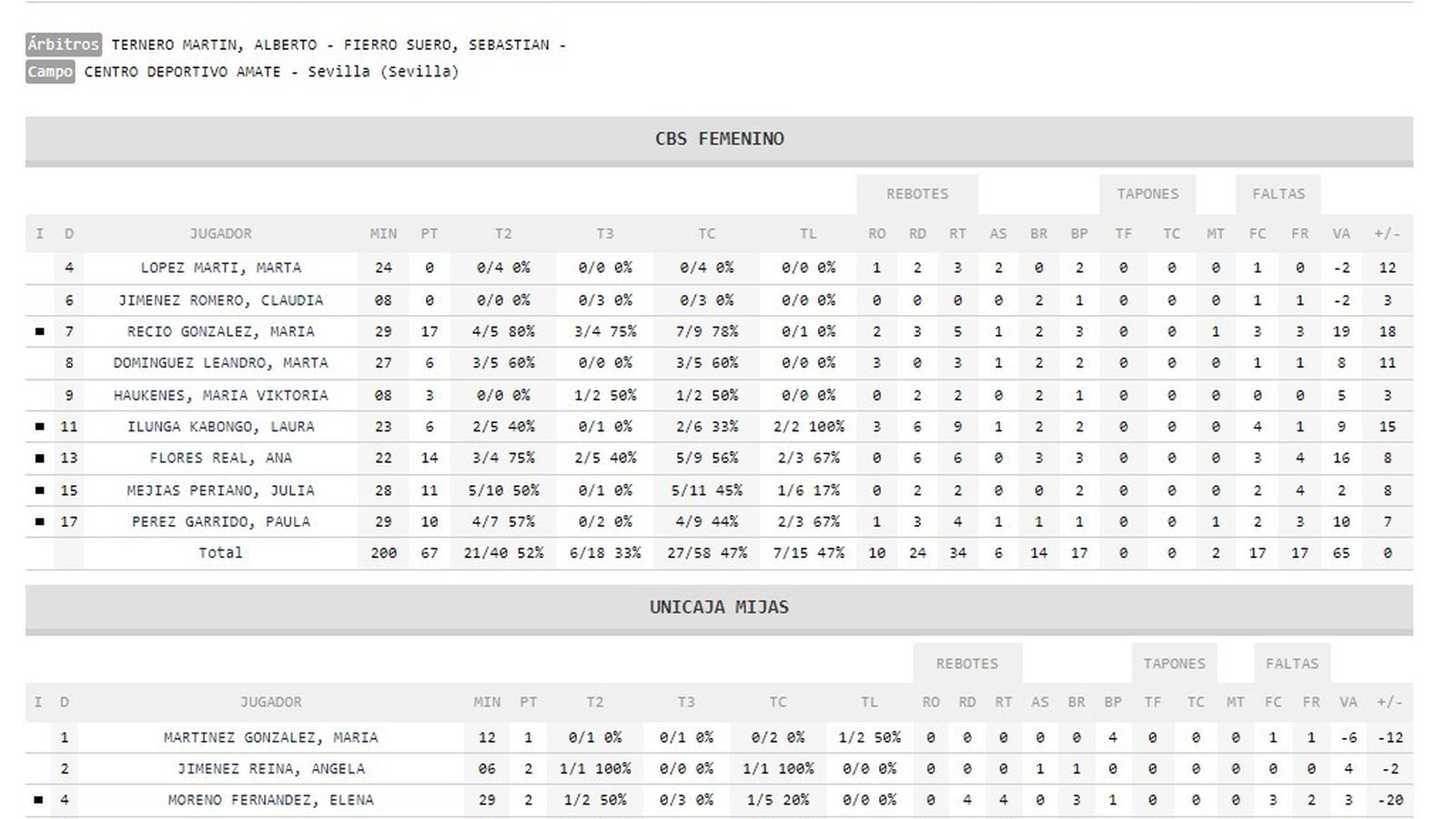
Task: Select the CBS FEMENINO team header
Action: pyautogui.click(x=719, y=139)
